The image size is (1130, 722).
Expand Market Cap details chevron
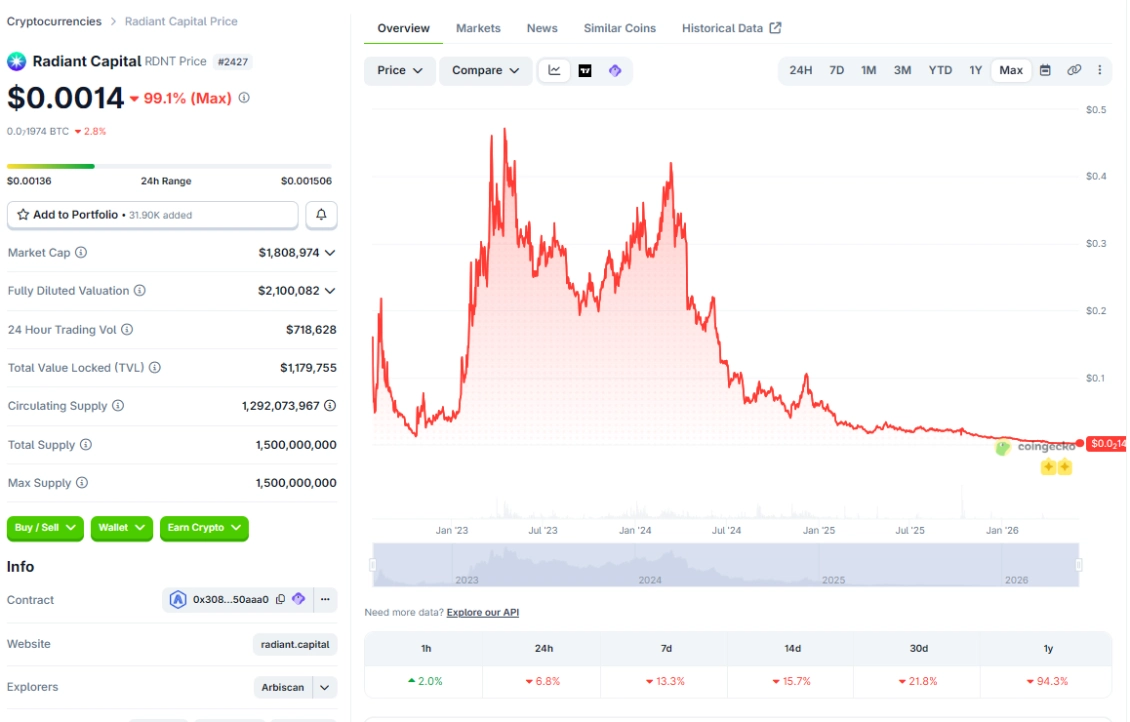click(x=330, y=253)
